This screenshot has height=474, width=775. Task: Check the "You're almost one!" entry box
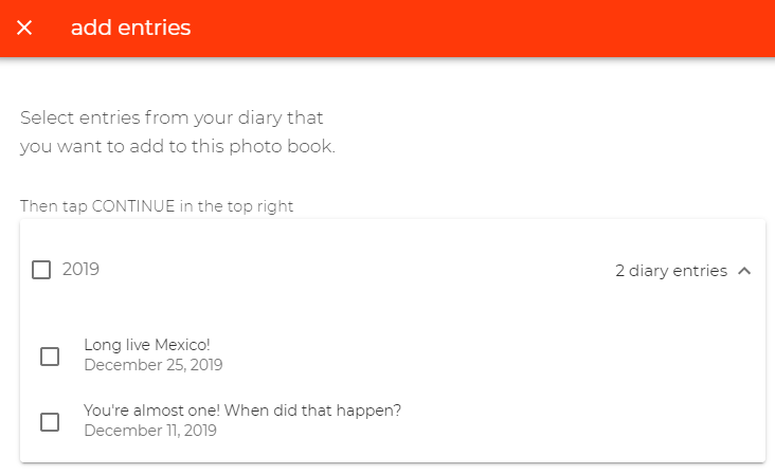50,421
